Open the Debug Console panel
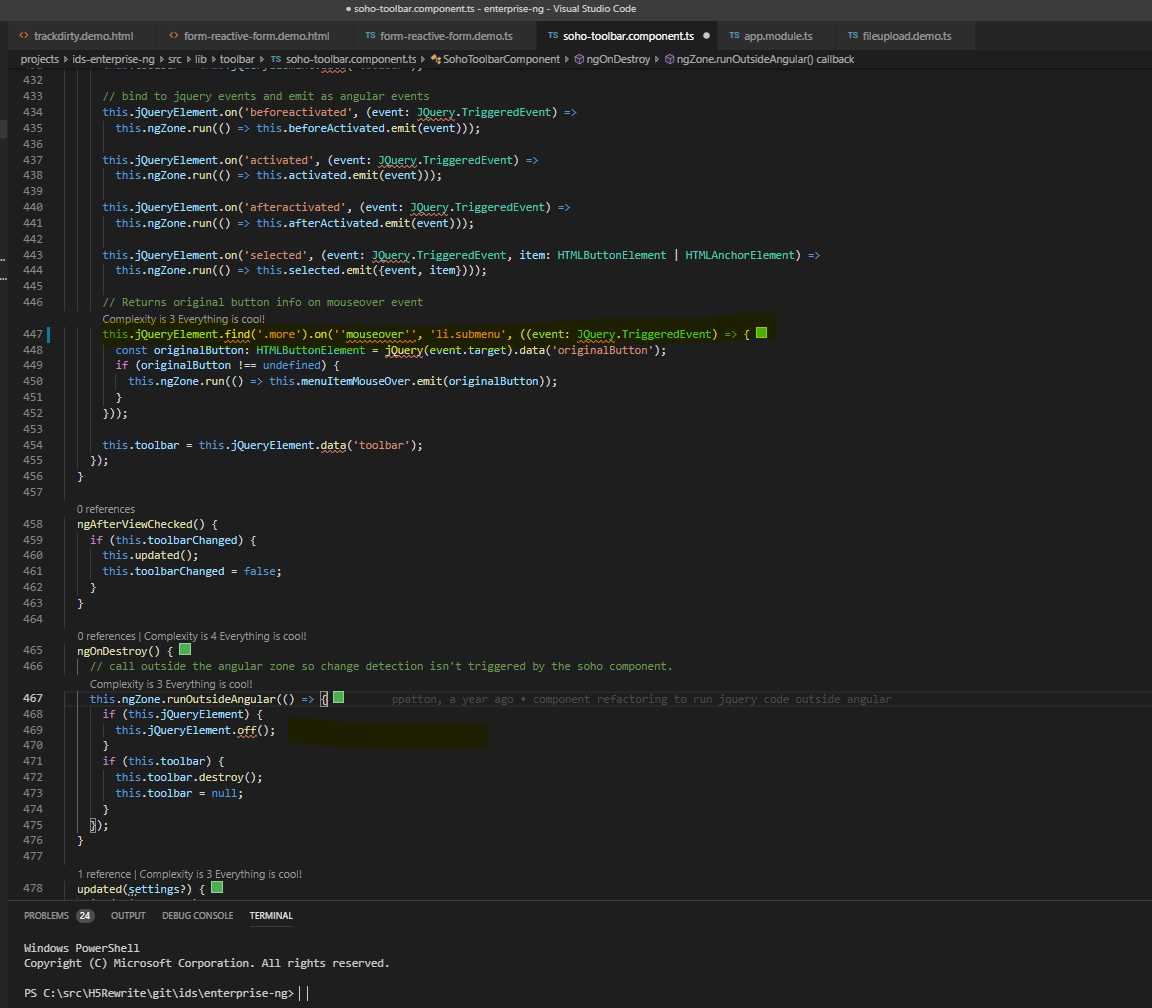1152x1008 pixels. click(x=198, y=915)
